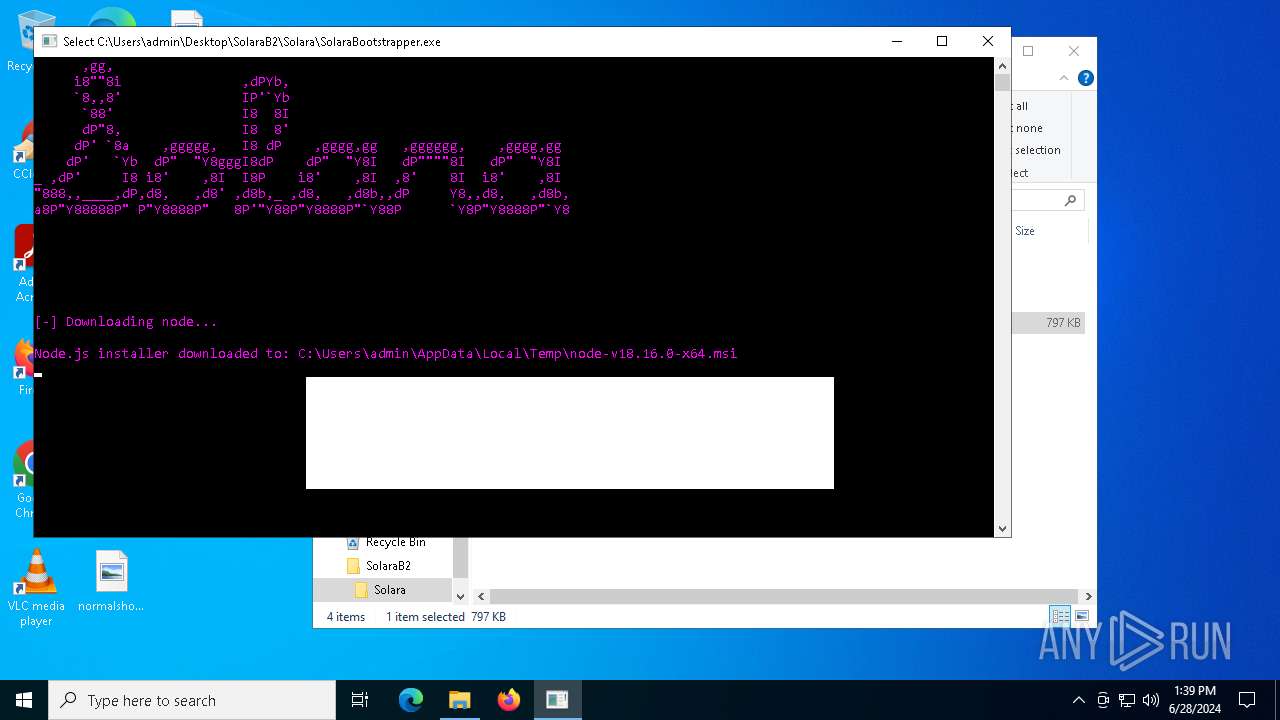This screenshot has height=720, width=1280.
Task: Maximize the File Explorer window
Action: (x=1028, y=51)
